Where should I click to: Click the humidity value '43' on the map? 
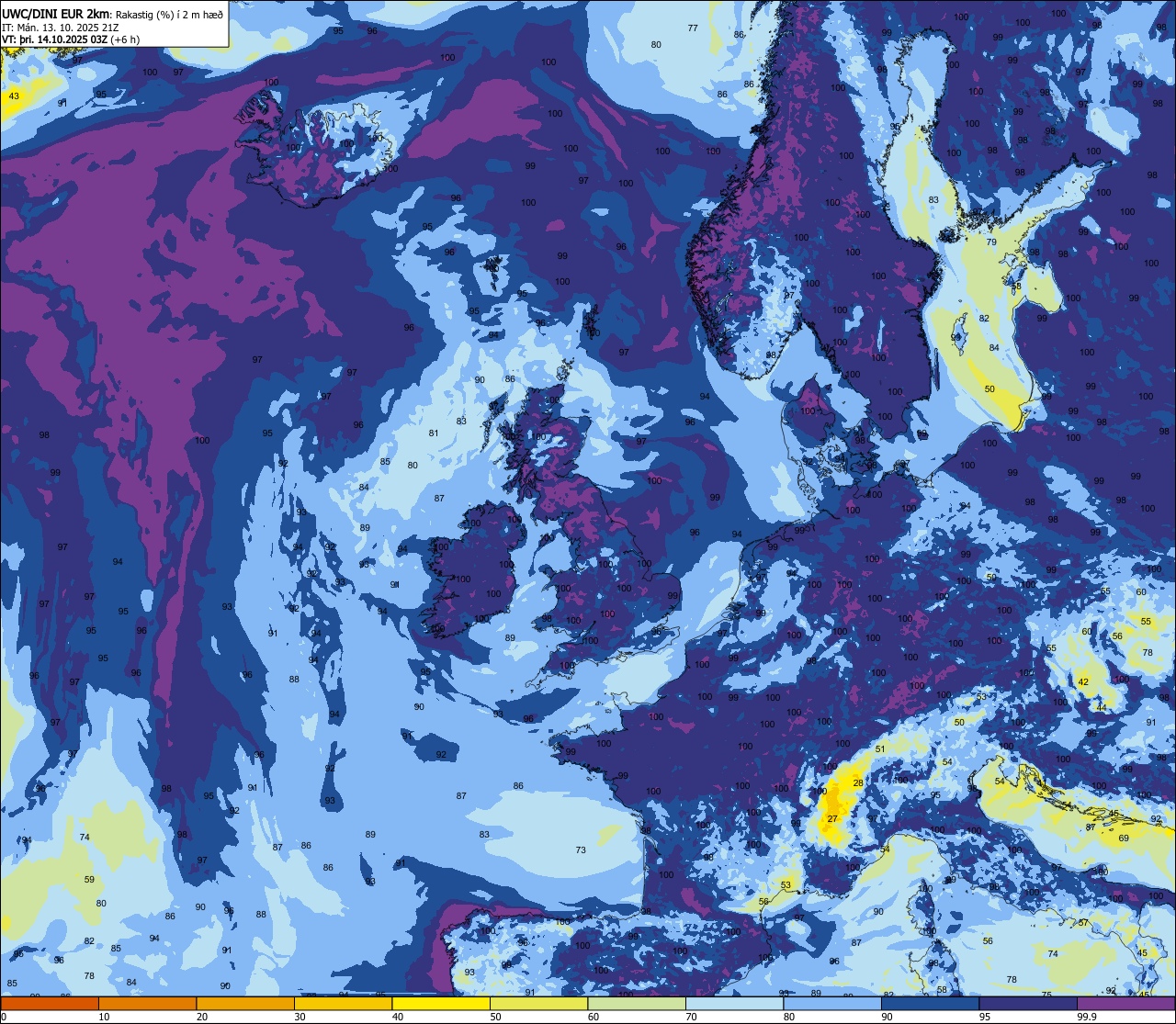[x=14, y=96]
